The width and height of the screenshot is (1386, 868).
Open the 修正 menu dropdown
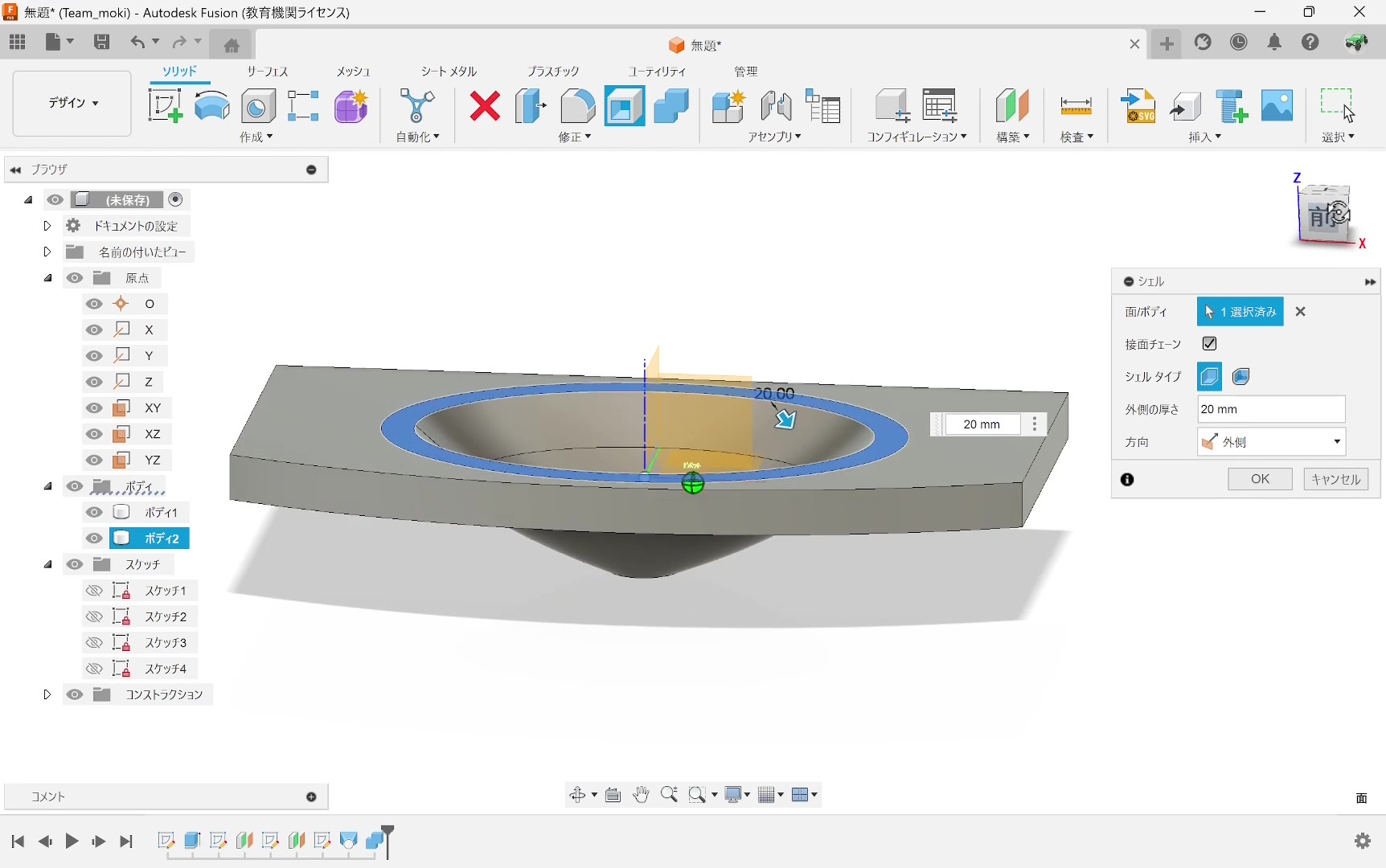coord(575,137)
